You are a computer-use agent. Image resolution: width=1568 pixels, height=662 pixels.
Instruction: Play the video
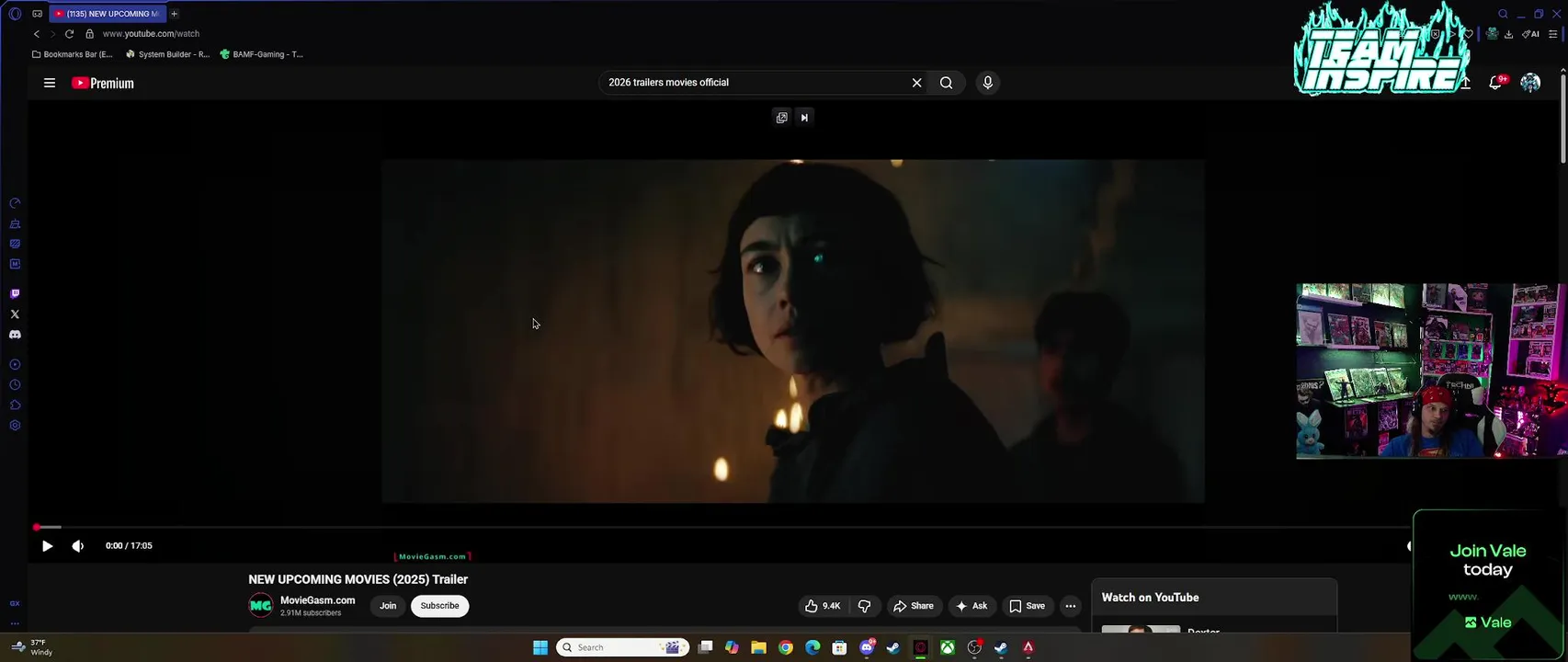pyautogui.click(x=47, y=546)
